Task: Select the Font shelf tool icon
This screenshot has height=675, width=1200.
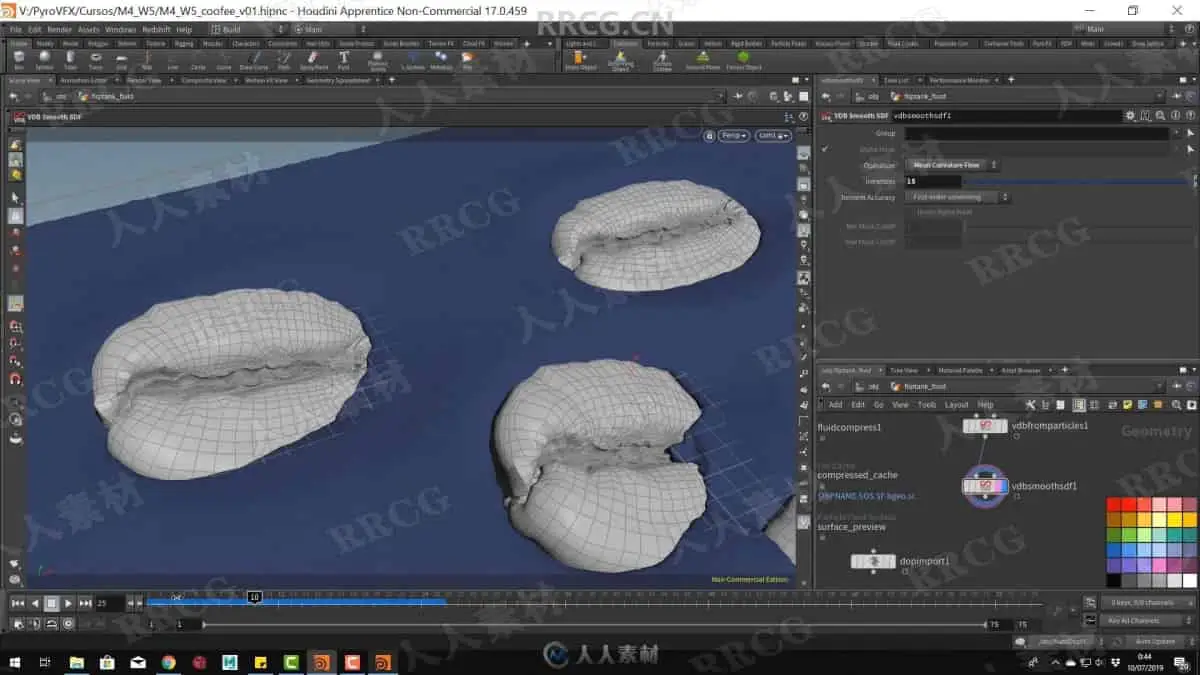Action: pyautogui.click(x=343, y=59)
